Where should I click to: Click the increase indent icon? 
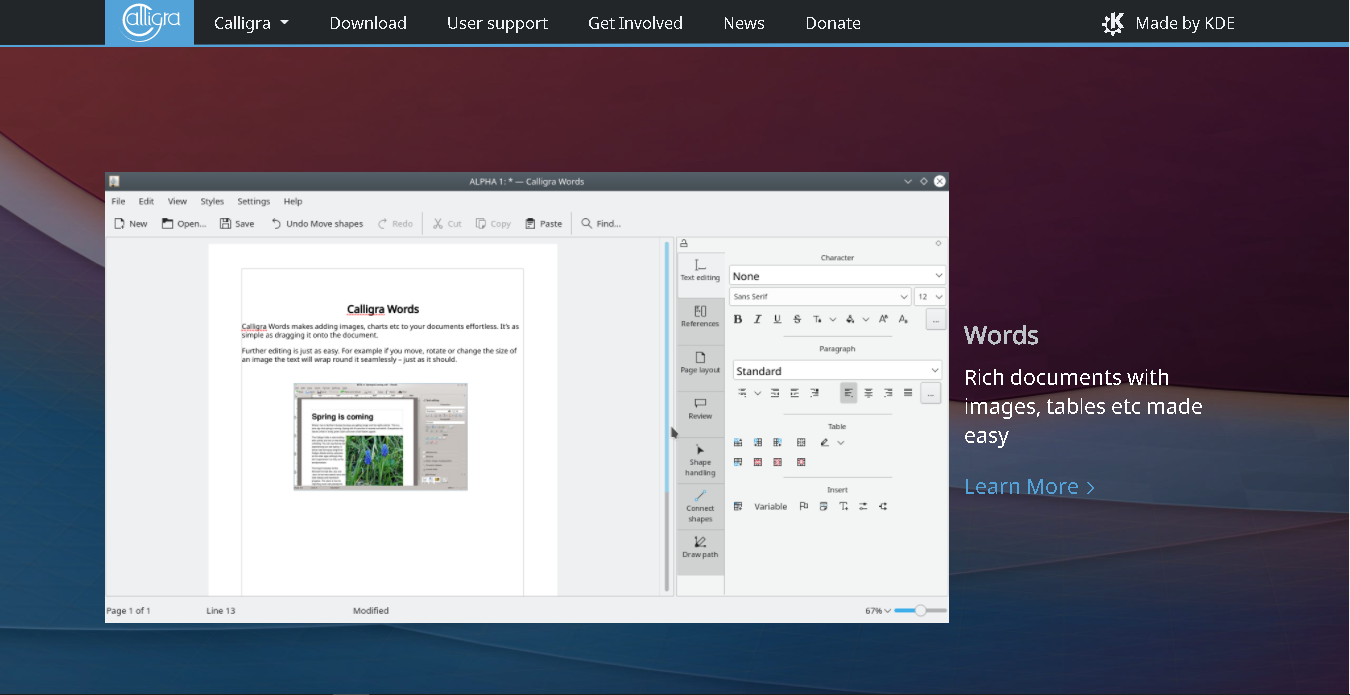[x=794, y=393]
